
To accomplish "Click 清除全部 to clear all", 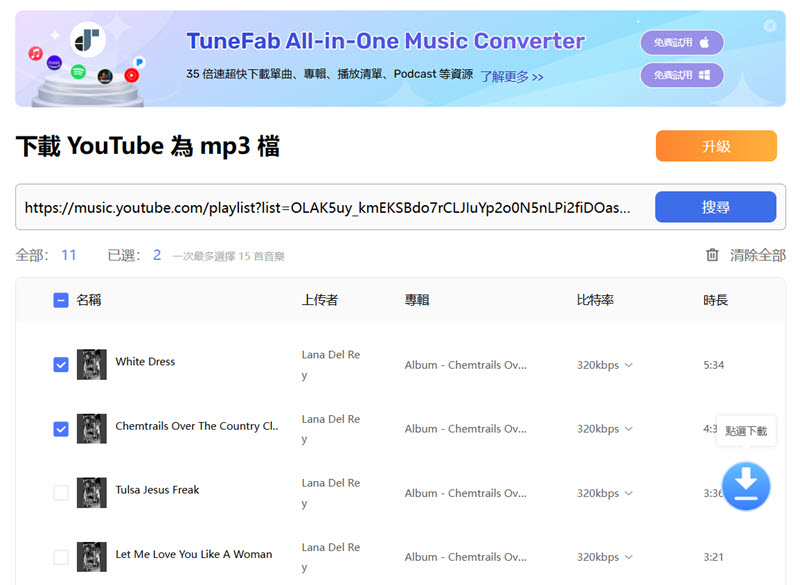I will (x=758, y=255).
